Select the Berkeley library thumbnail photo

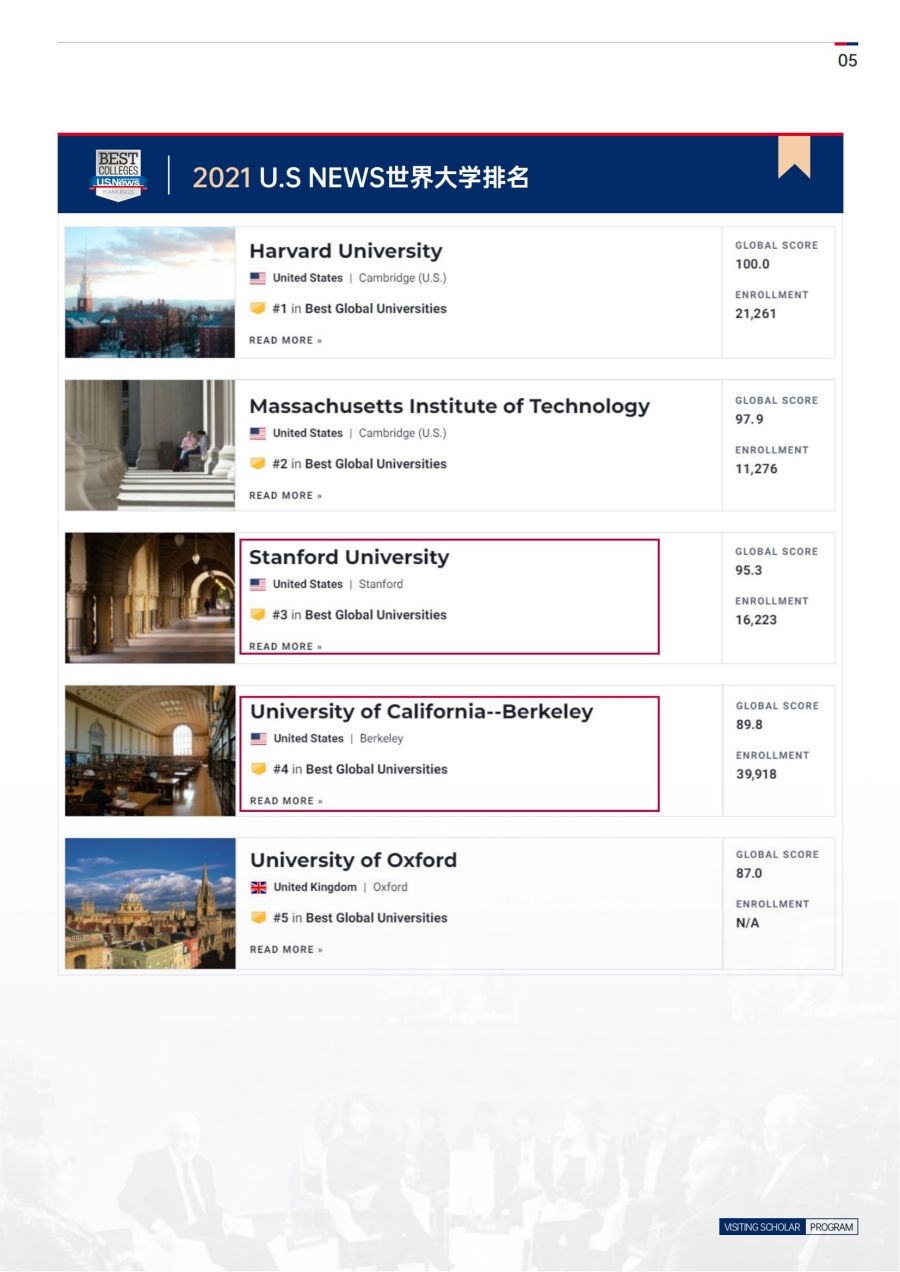[x=150, y=751]
